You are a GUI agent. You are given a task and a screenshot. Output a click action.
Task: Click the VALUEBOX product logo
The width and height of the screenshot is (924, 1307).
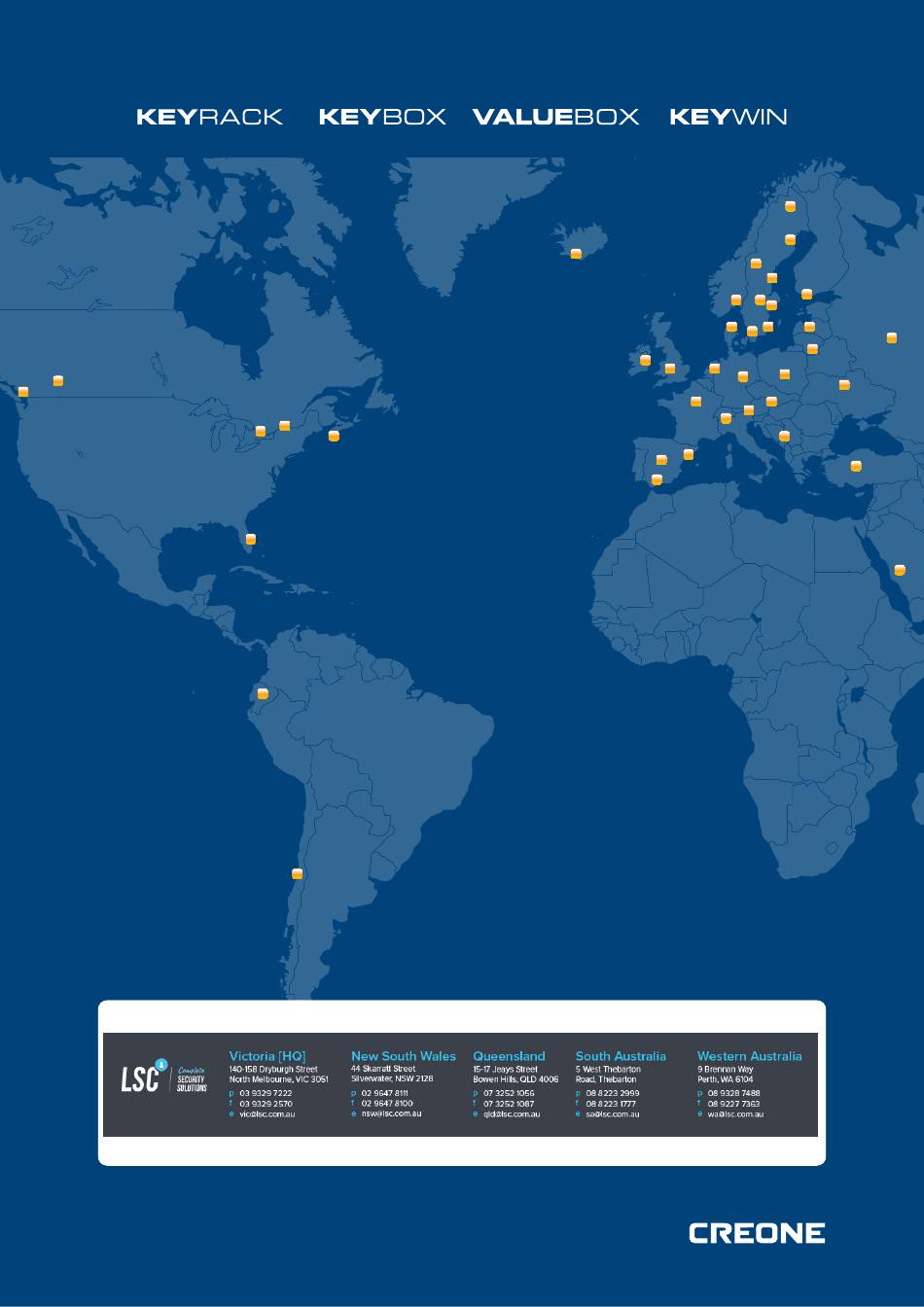pos(555,118)
